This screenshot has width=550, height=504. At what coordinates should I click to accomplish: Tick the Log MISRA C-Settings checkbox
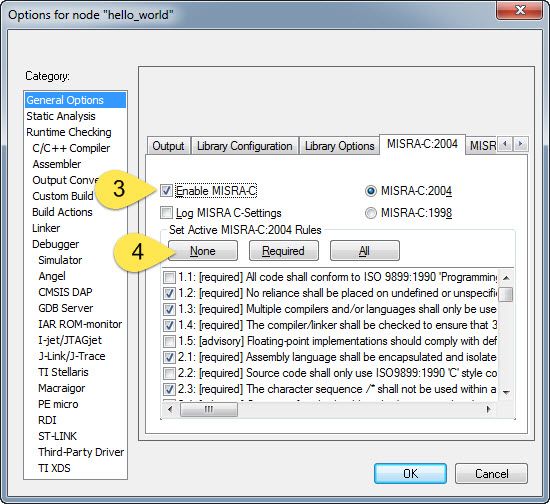pyautogui.click(x=166, y=213)
